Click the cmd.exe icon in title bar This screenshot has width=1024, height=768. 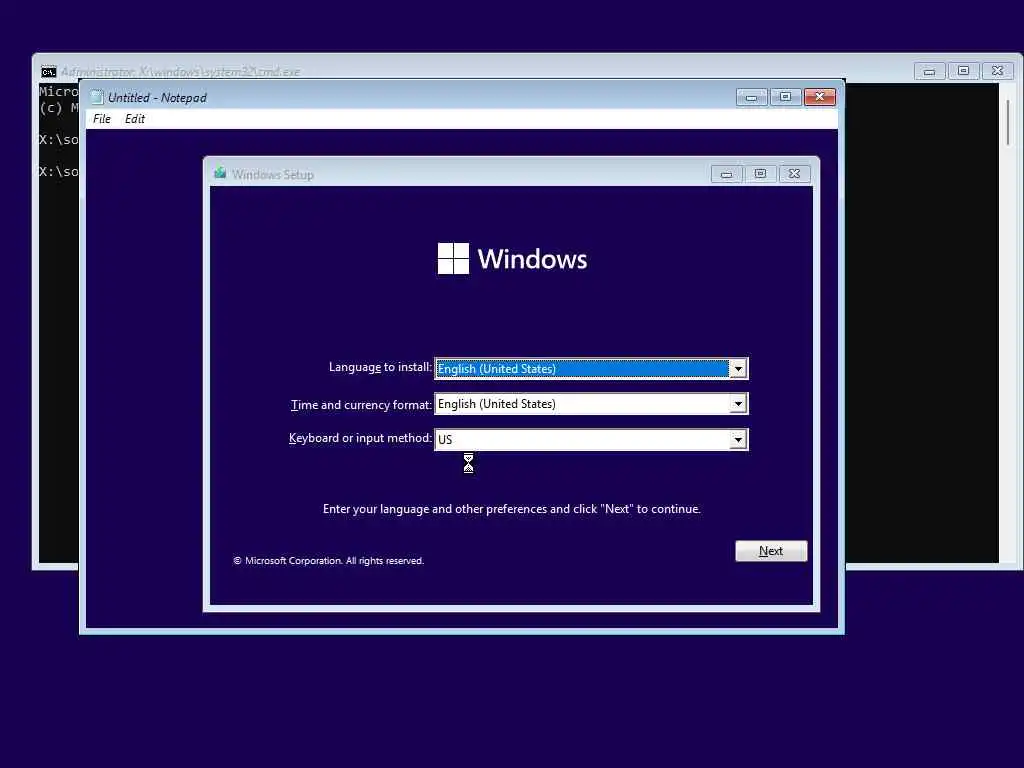(49, 72)
